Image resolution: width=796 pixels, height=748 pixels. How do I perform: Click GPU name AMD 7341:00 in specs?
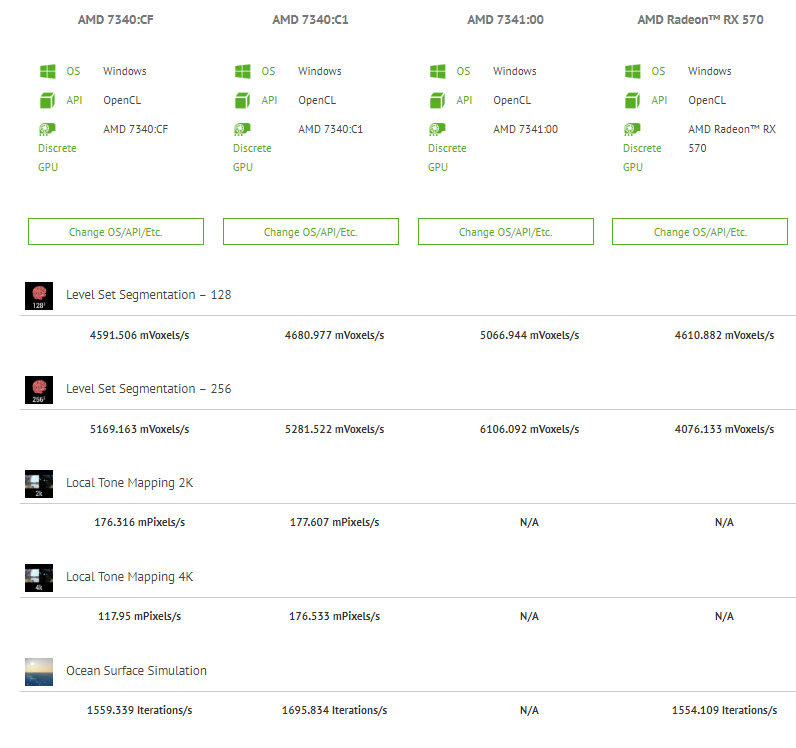525,129
